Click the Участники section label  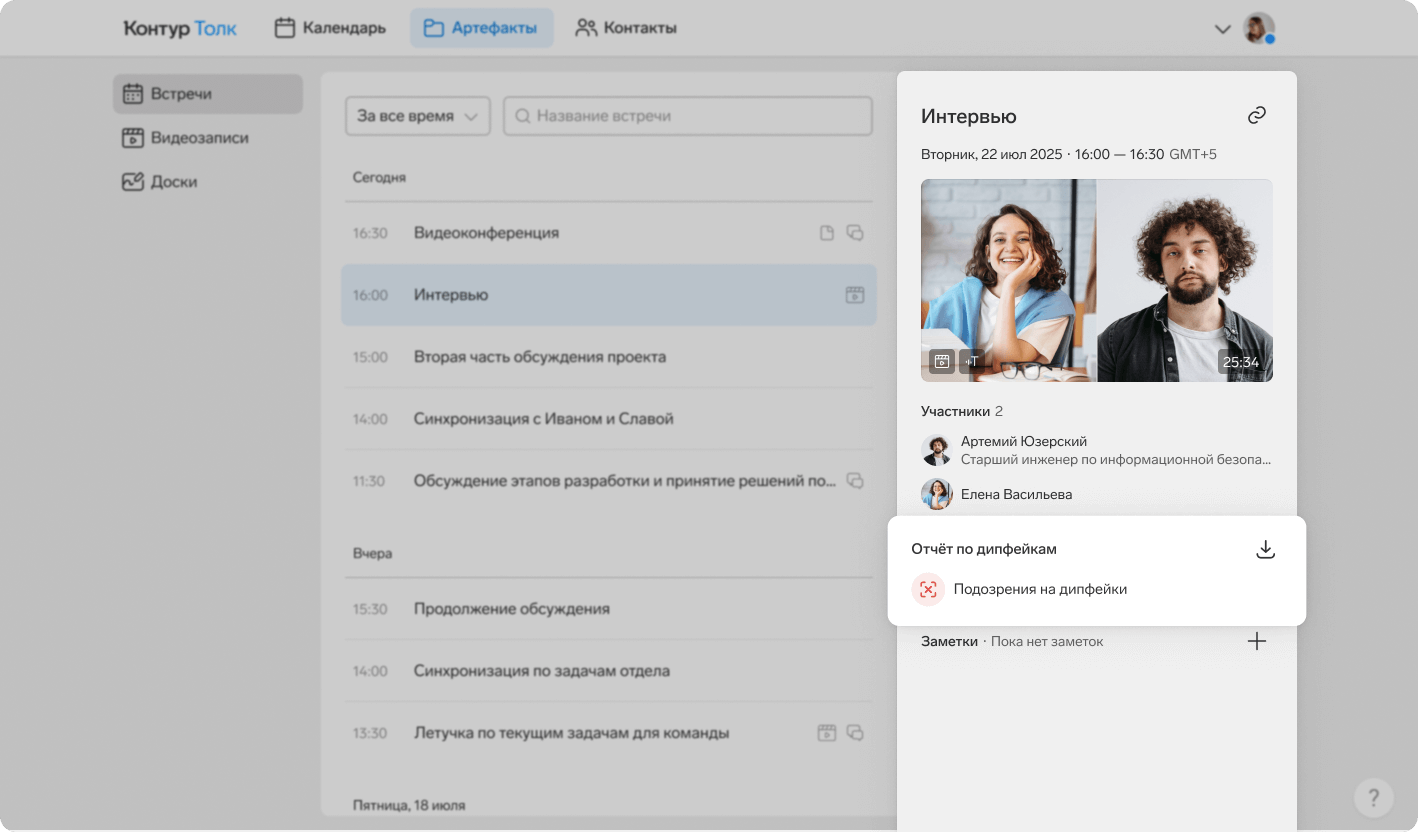[955, 411]
